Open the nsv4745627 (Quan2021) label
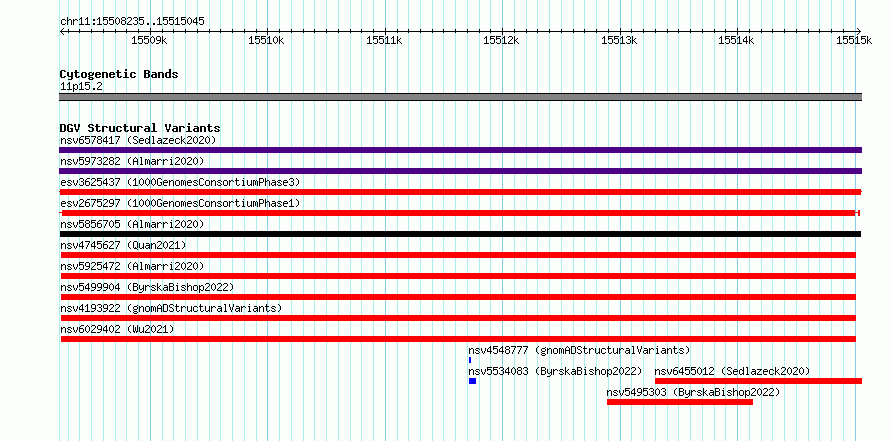This screenshot has height=441, width=890. click(123, 245)
